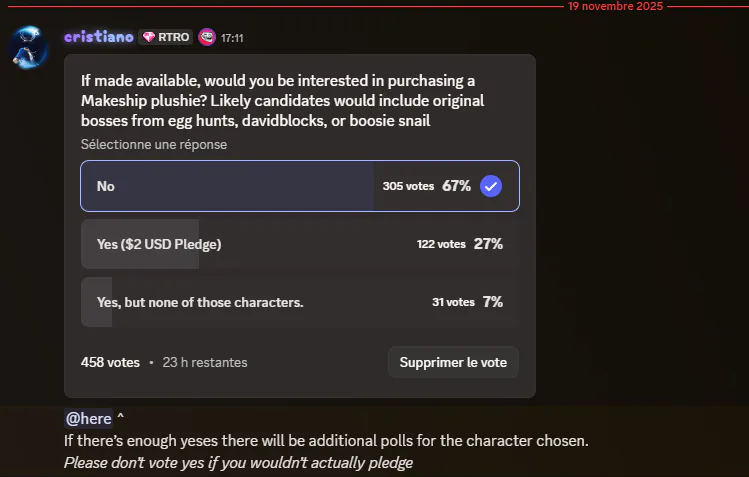Open the 458 votes total list
The width and height of the screenshot is (749, 477).
point(110,362)
